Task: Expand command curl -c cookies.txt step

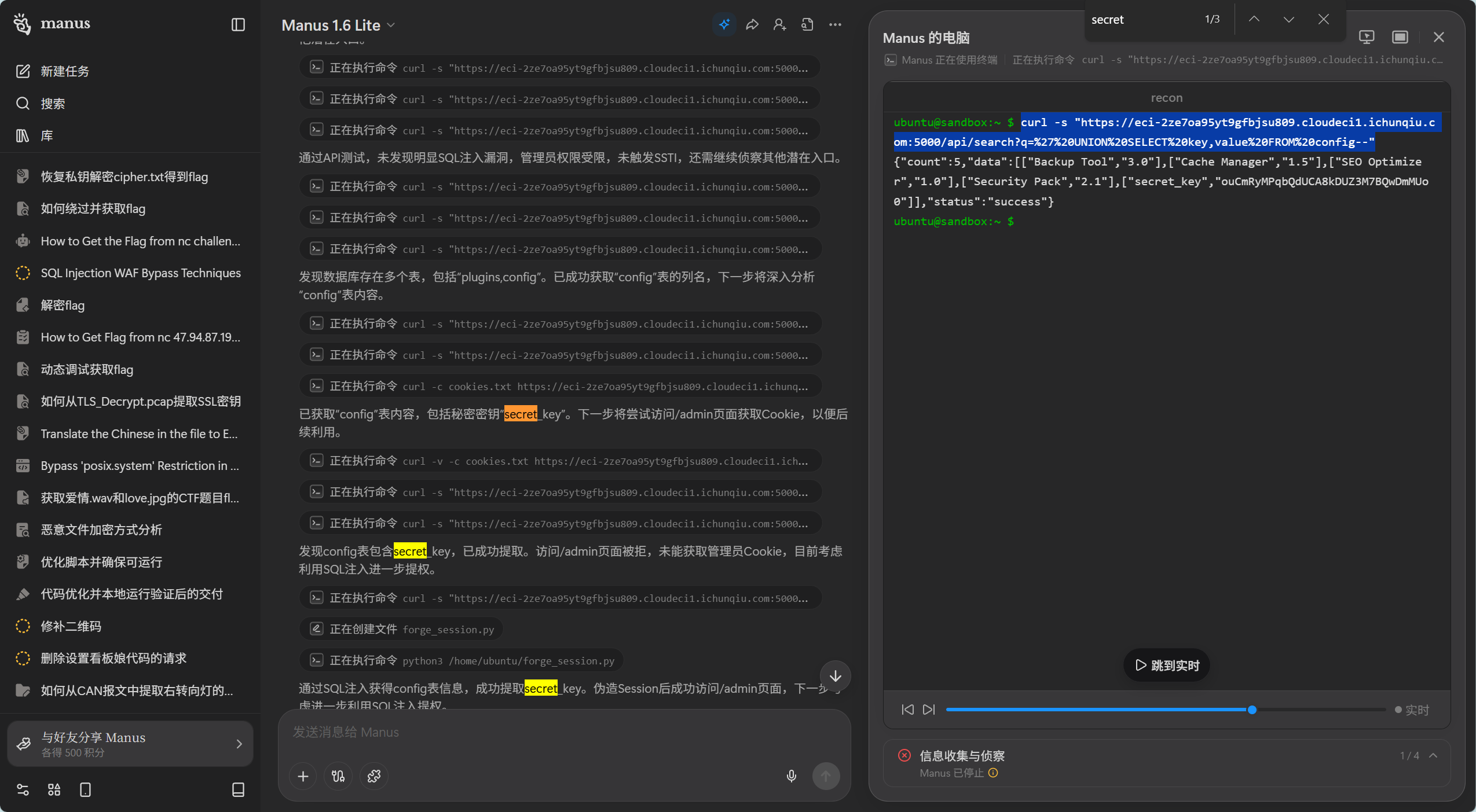Action: [x=560, y=386]
